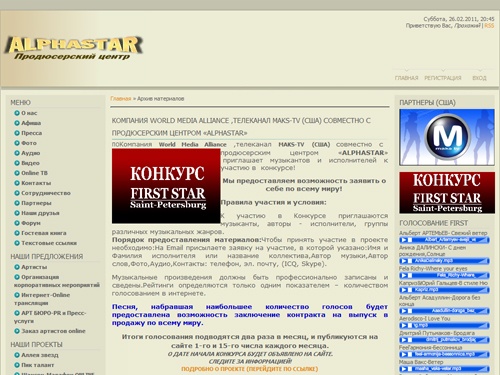Open the Конкурс First Star article image

pyautogui.click(x=166, y=186)
